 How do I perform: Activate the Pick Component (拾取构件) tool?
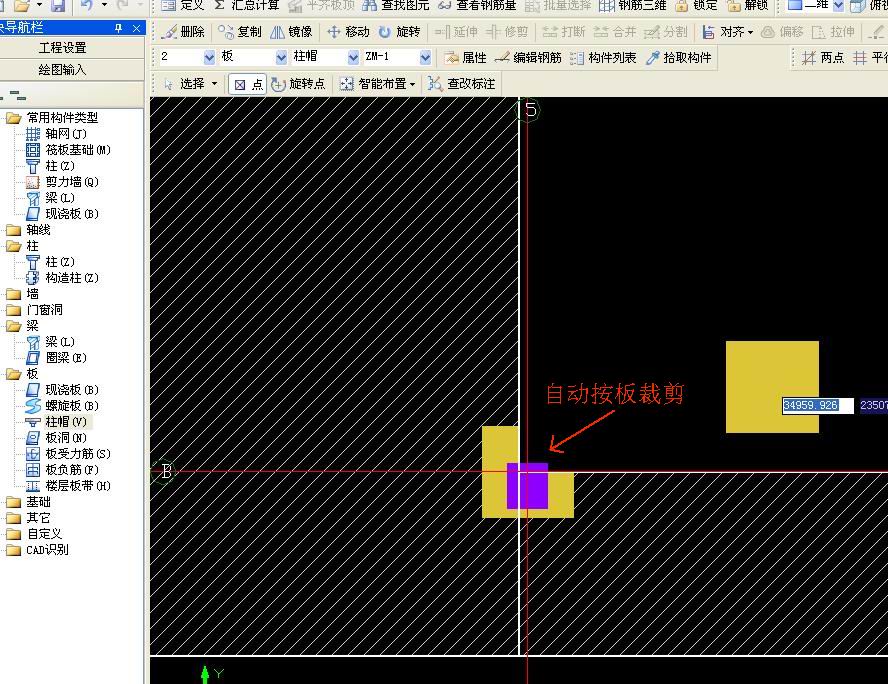coord(679,58)
